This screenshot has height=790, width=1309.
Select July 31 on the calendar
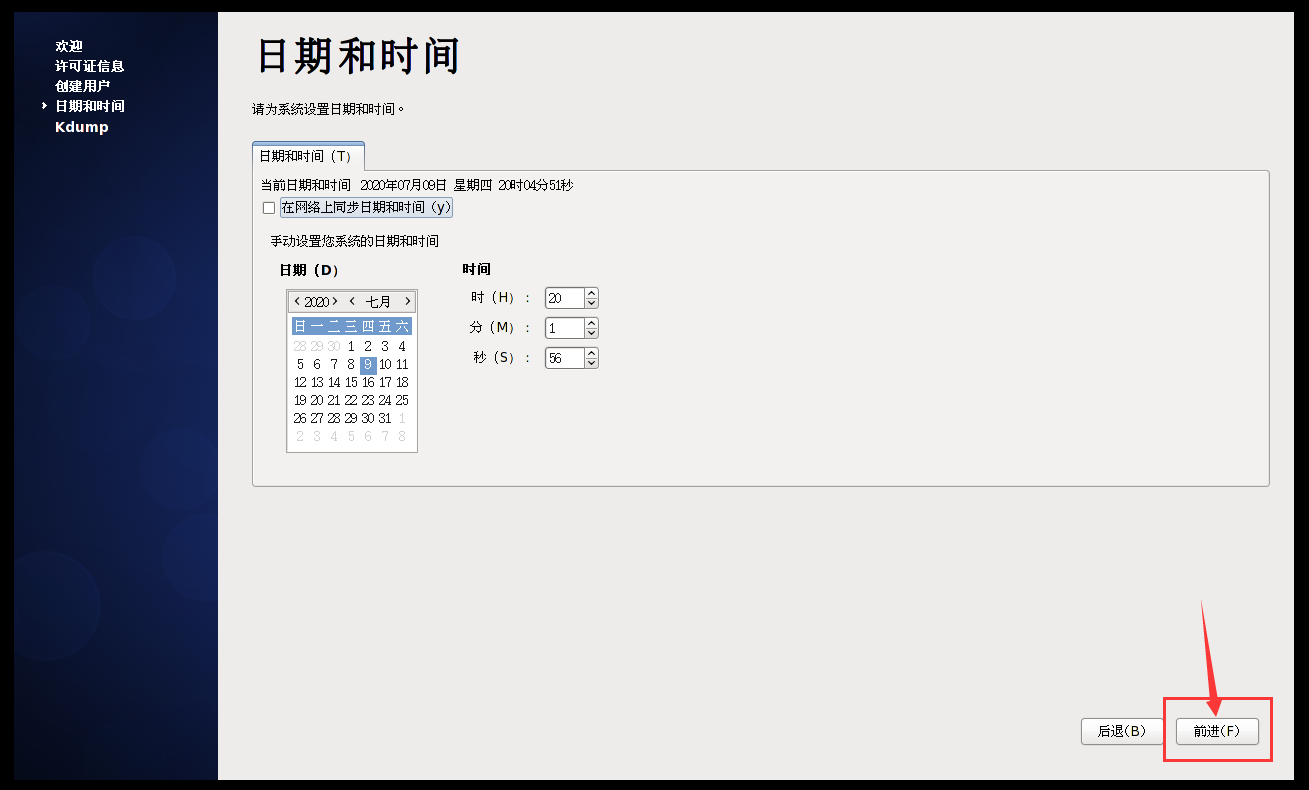pos(385,418)
